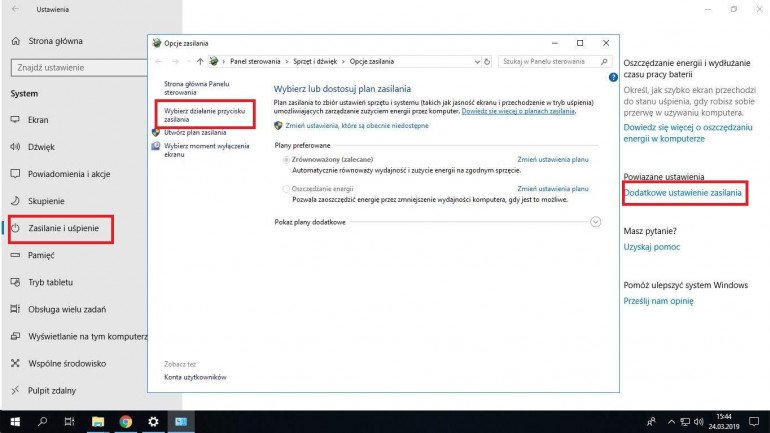
Task: Click the Powiadomienia i akcje message icon
Action: [15, 173]
